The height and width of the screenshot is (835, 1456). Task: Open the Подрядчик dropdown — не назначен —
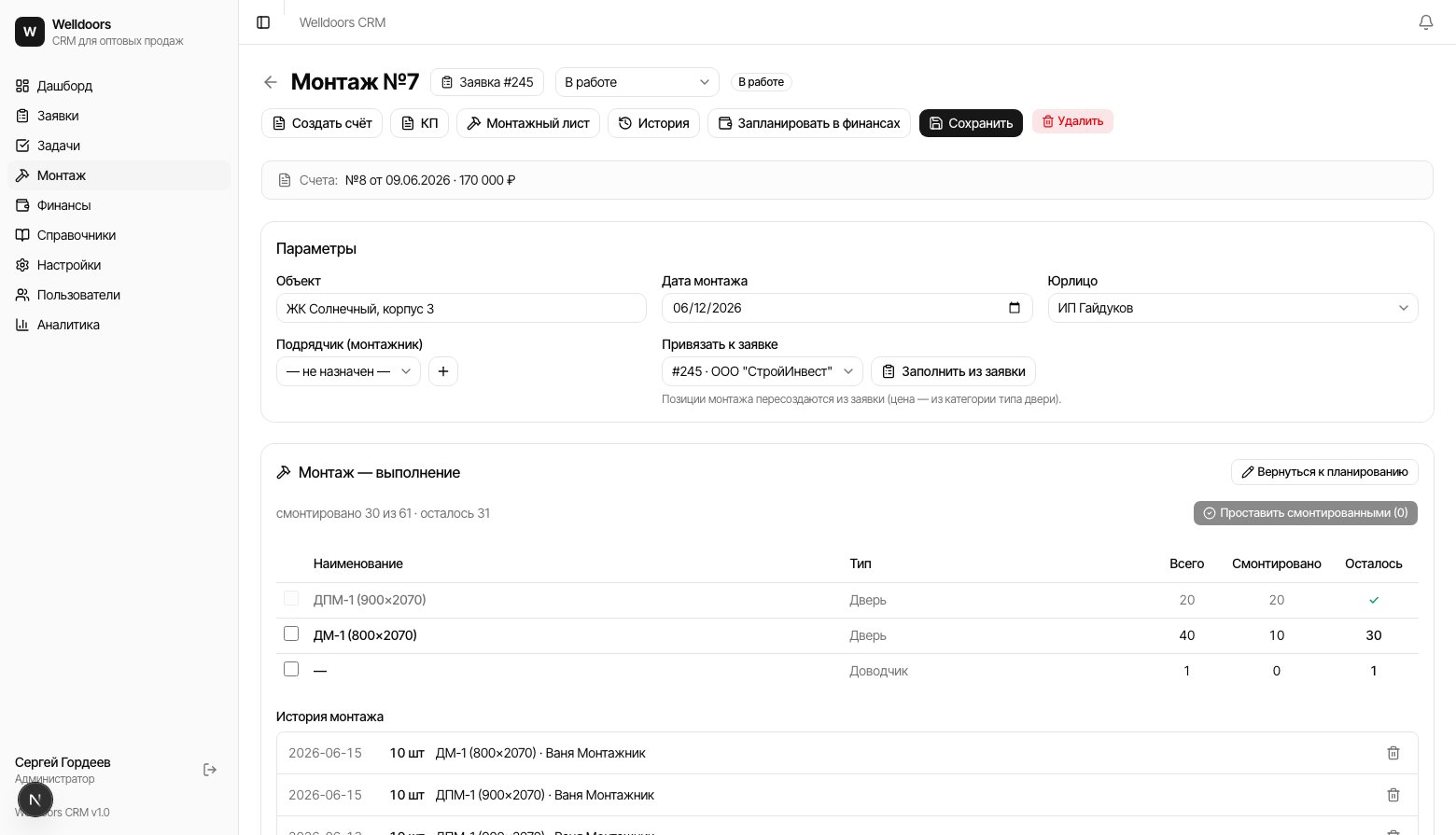pyautogui.click(x=348, y=371)
